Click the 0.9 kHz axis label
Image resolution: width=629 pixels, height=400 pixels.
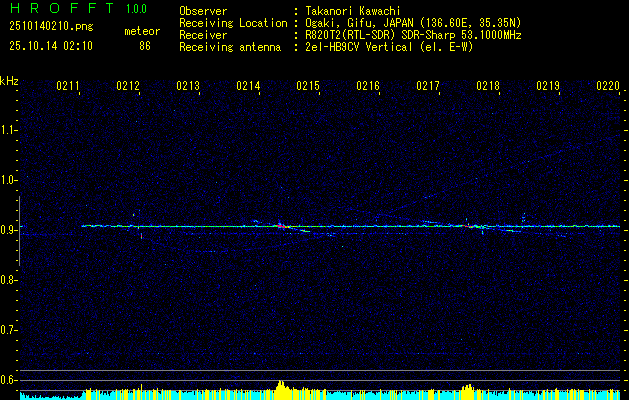[8, 230]
